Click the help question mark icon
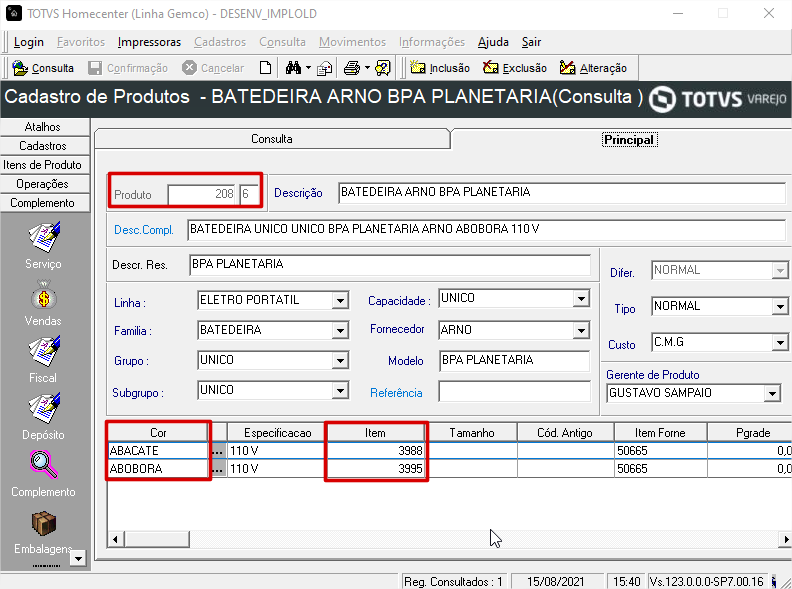The image size is (792, 589). (383, 68)
